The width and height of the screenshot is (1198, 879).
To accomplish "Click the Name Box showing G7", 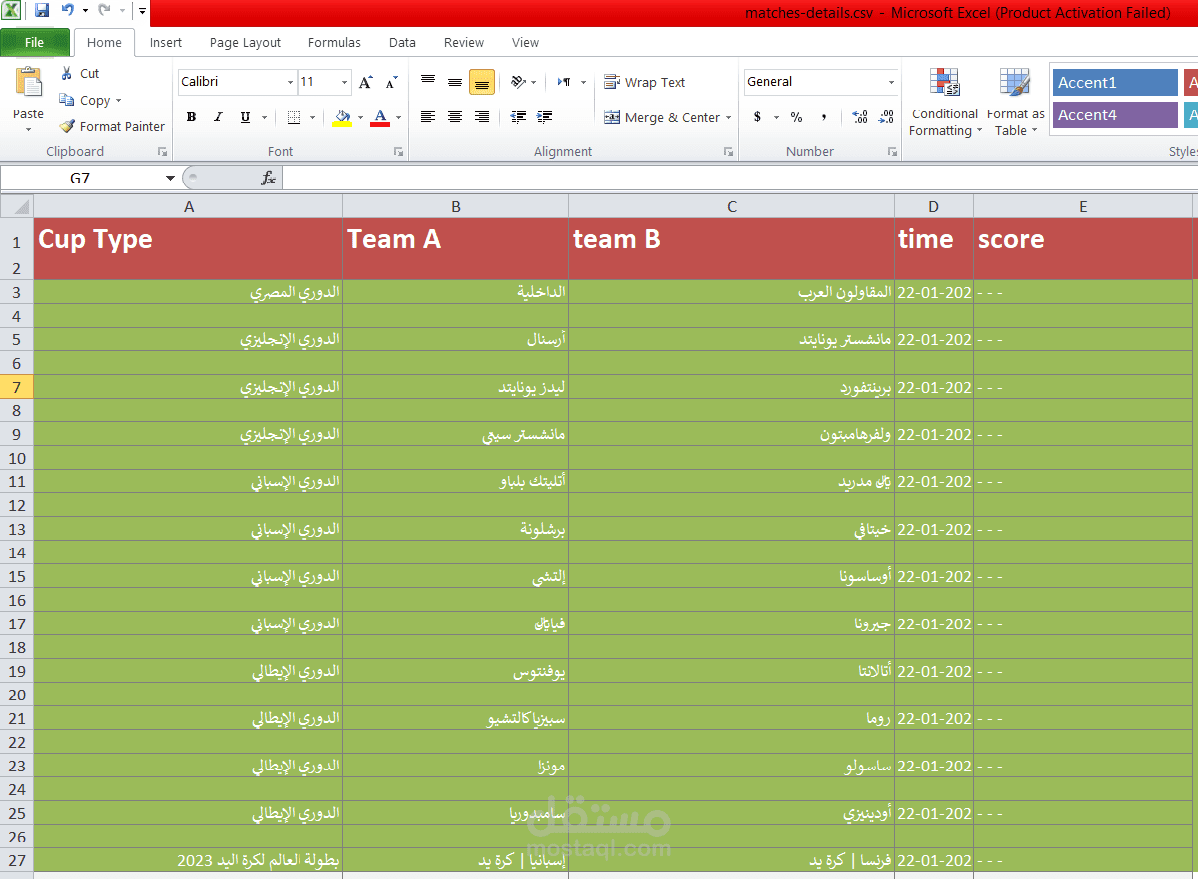I will (x=80, y=178).
